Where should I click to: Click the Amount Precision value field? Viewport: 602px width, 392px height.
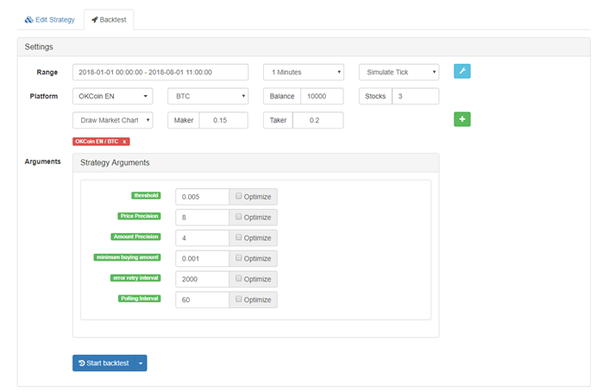click(202, 238)
